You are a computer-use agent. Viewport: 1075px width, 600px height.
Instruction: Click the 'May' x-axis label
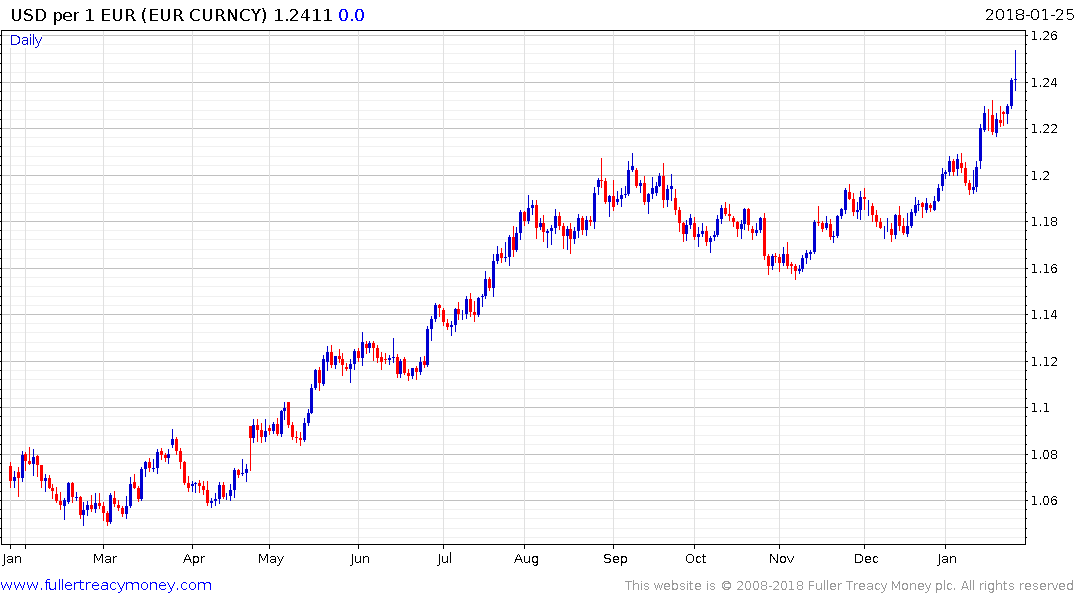271,559
